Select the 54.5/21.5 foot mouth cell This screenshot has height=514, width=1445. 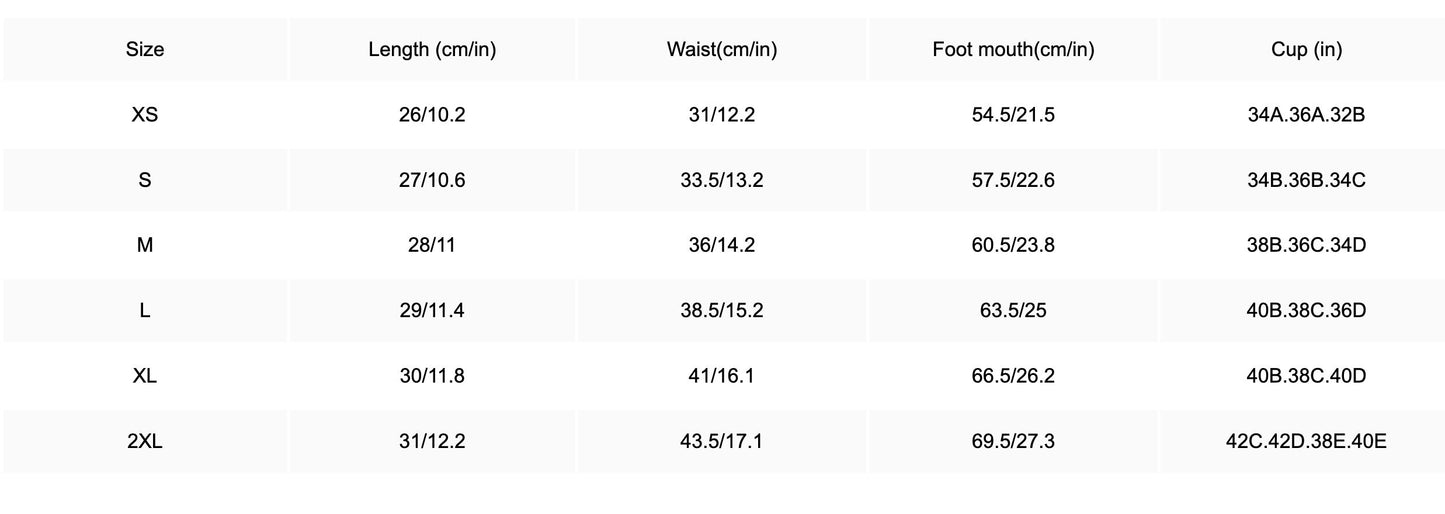[1013, 115]
